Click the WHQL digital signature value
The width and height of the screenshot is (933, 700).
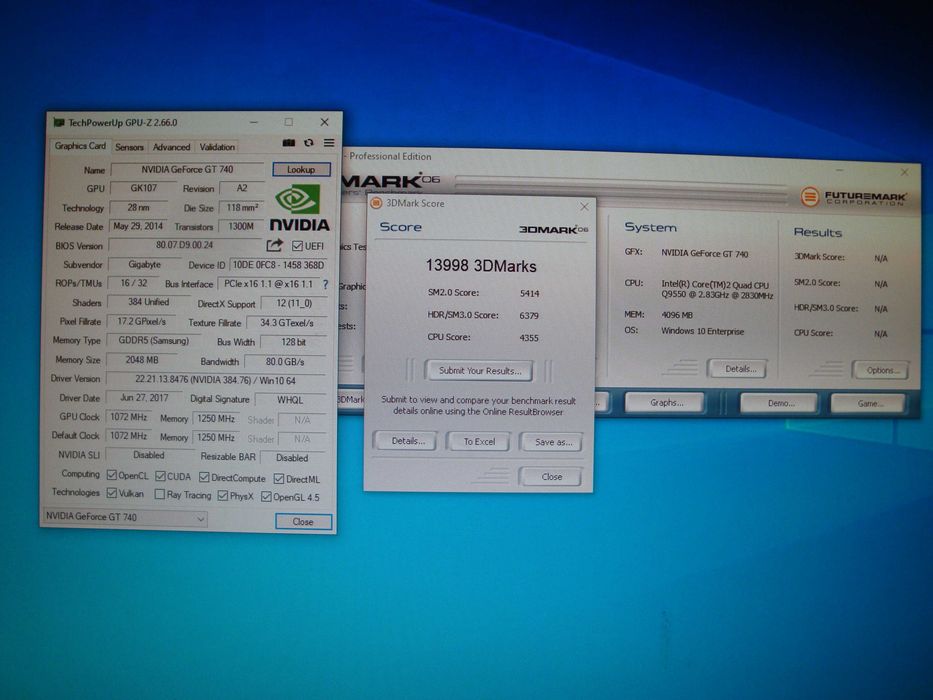[290, 400]
